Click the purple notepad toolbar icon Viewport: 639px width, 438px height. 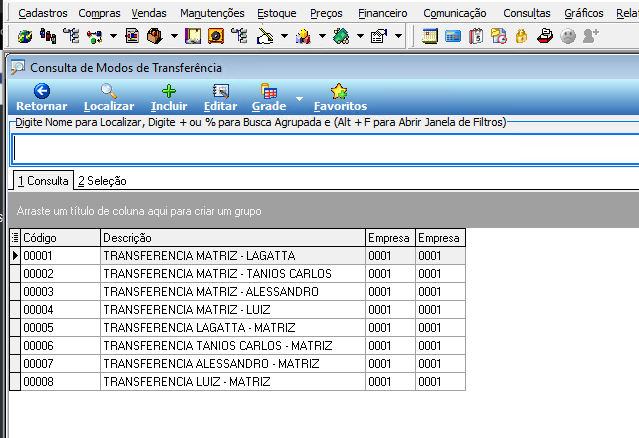click(x=193, y=36)
